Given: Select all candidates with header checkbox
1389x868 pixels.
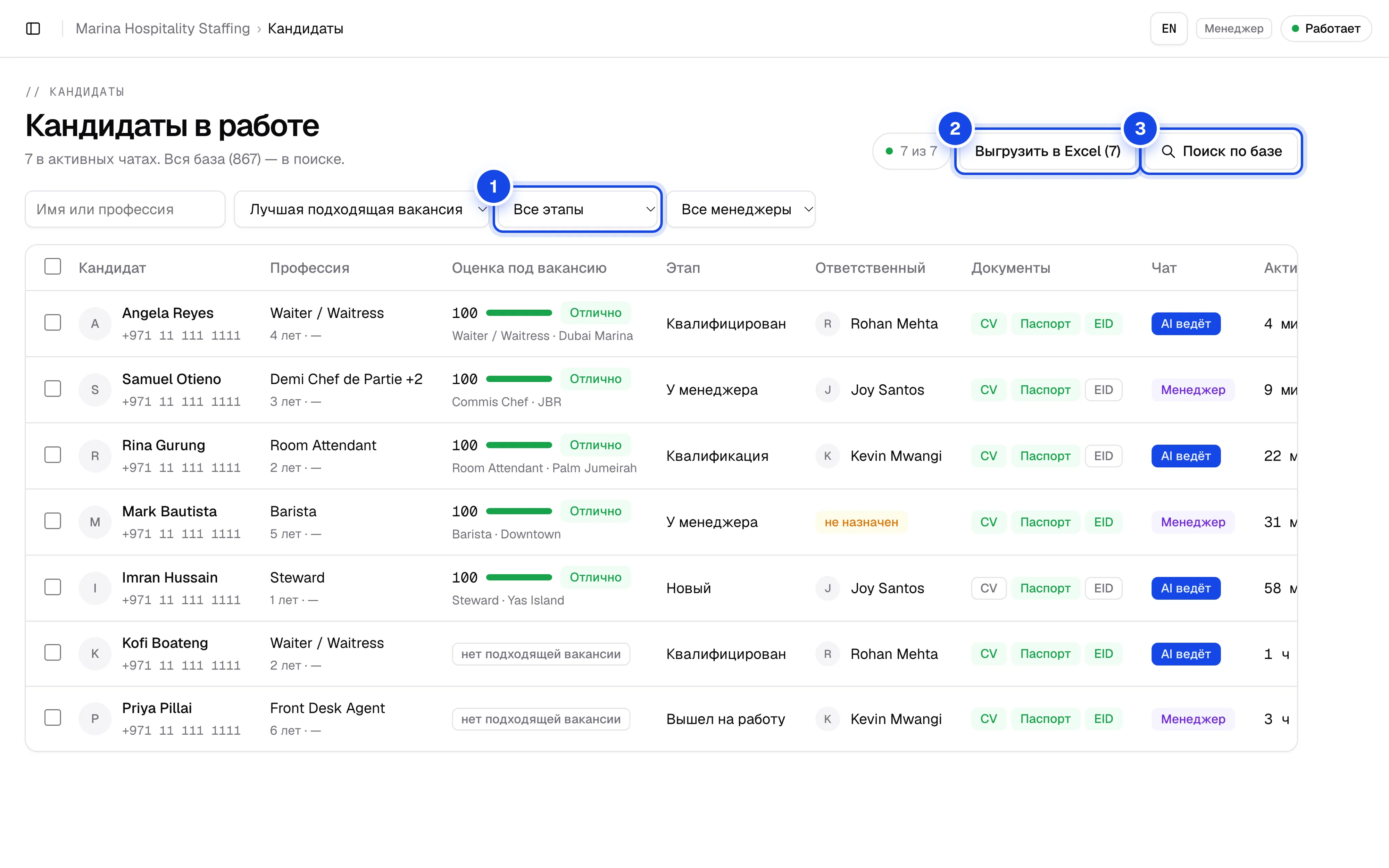Looking at the screenshot, I should 53,266.
